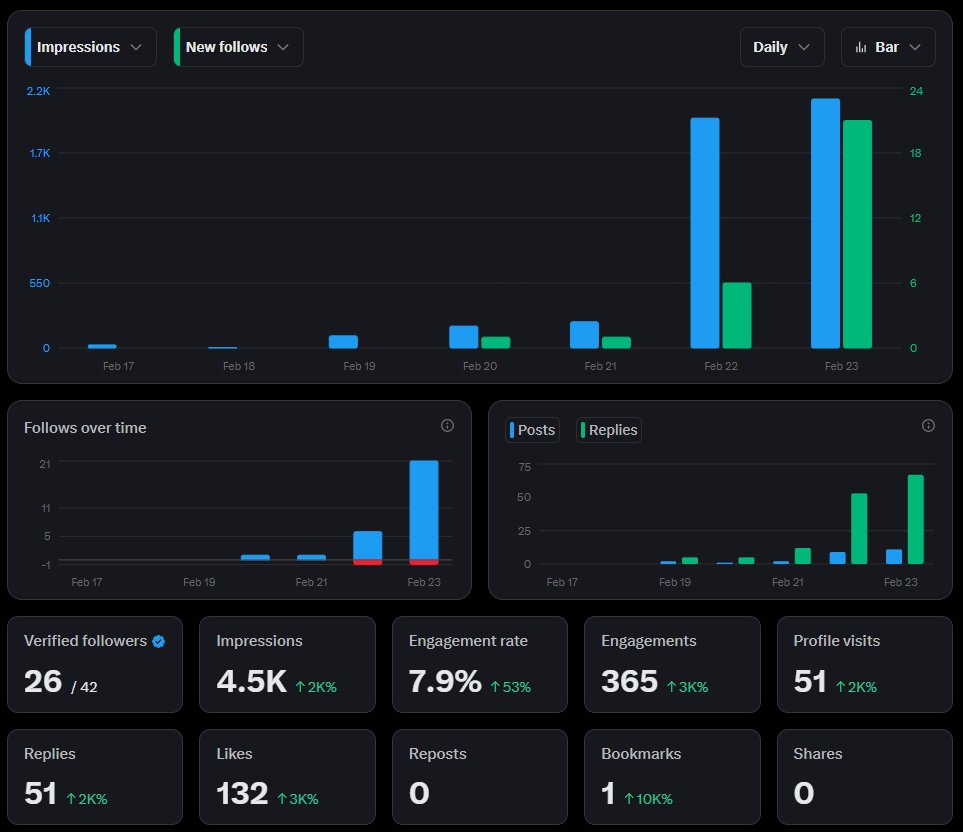Click the Feb 21 blue impressions bar

[584, 335]
